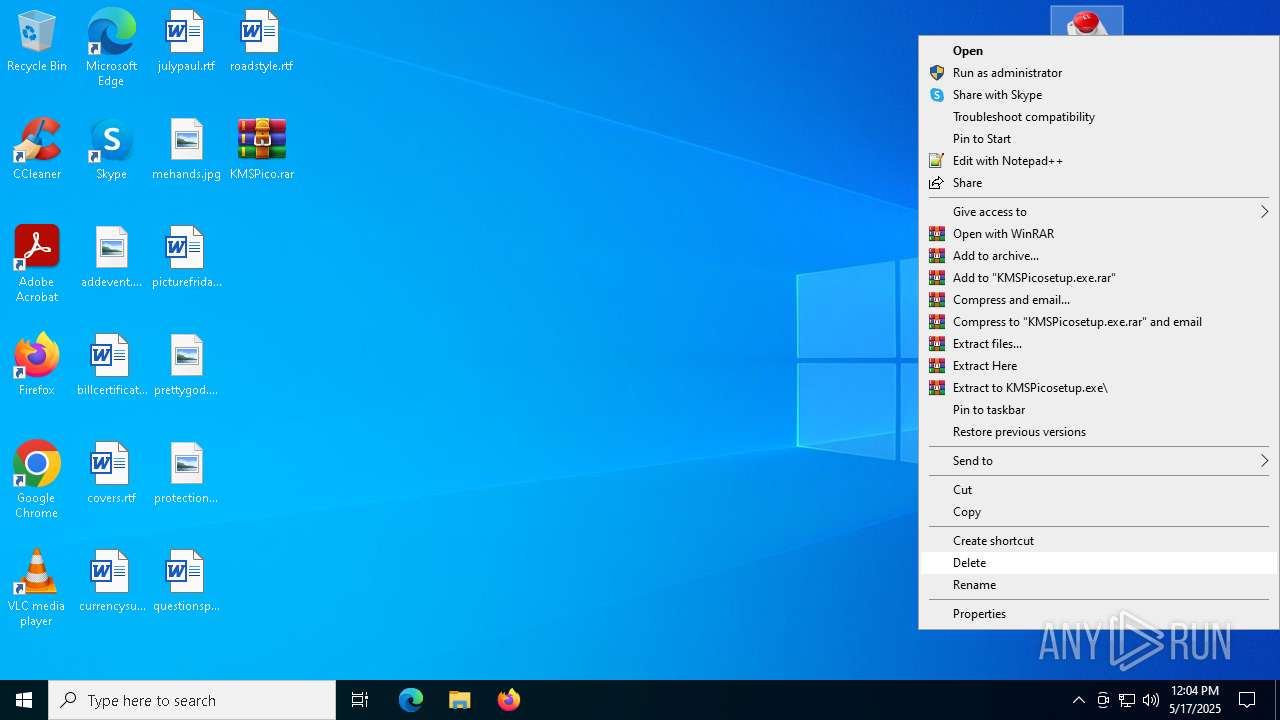The image size is (1280, 720).
Task: Open the notification center icon
Action: (1247, 700)
